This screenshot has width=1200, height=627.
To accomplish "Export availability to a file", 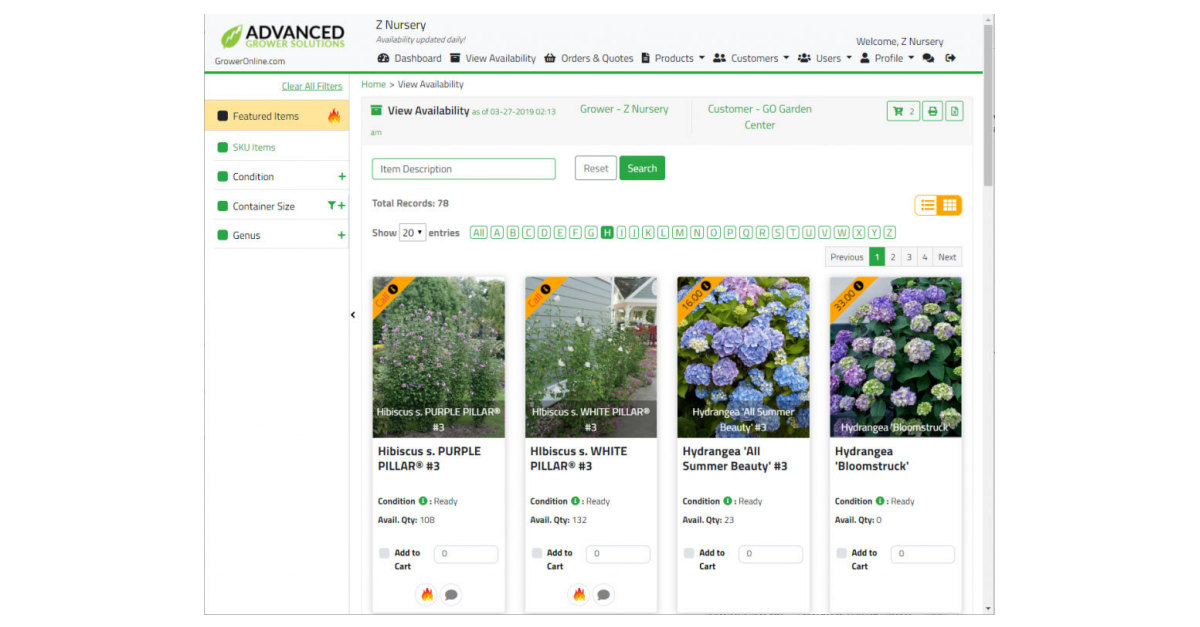I will (x=954, y=111).
